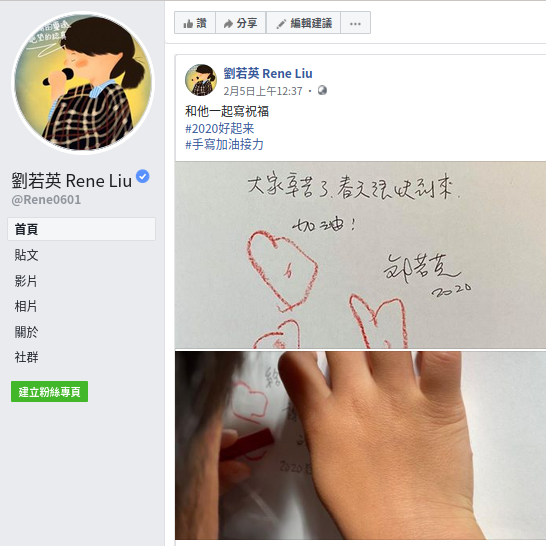
Task: Open the 貼文 sidebar section
Action: tap(26, 255)
